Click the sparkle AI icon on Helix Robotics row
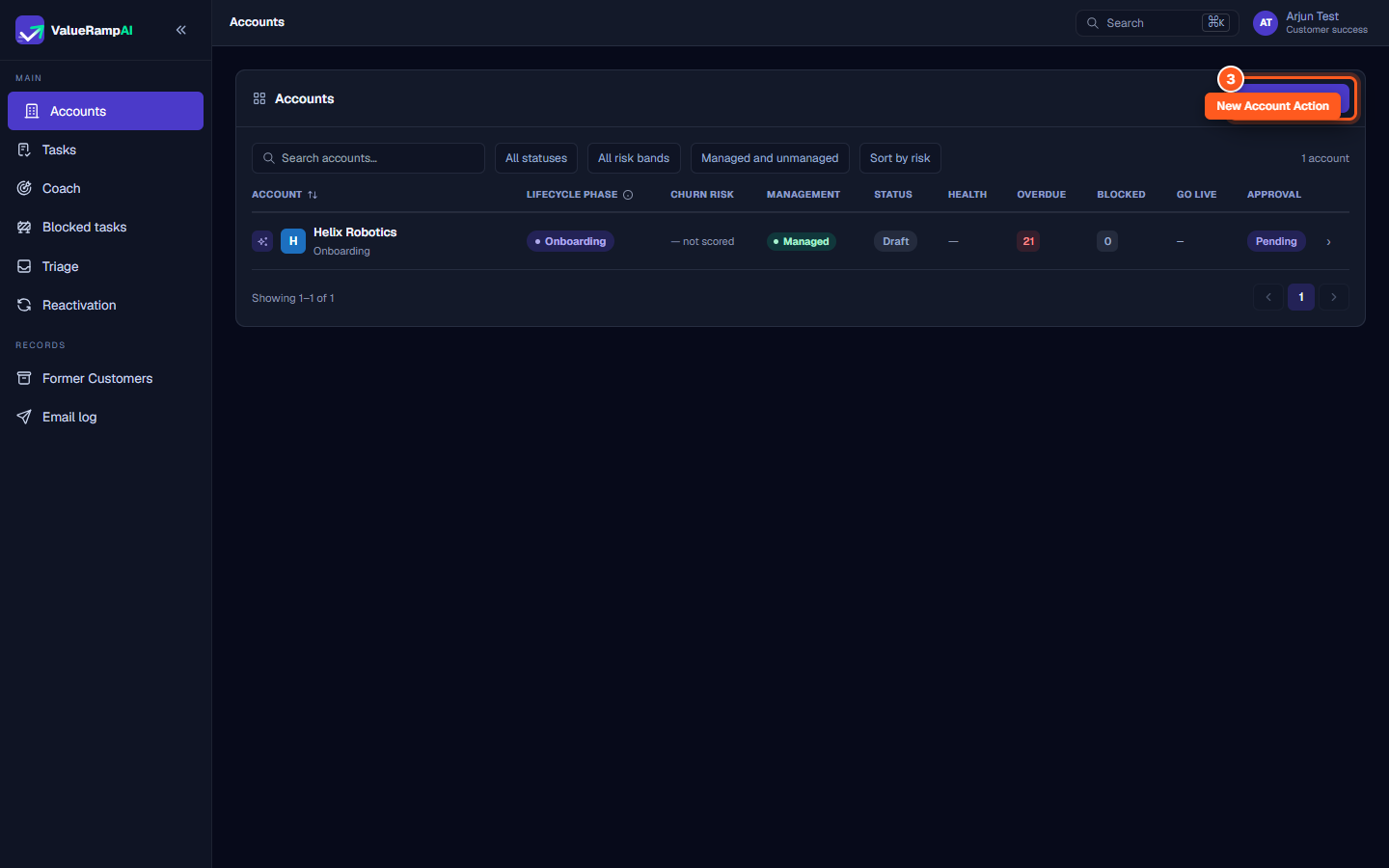 pos(262,241)
